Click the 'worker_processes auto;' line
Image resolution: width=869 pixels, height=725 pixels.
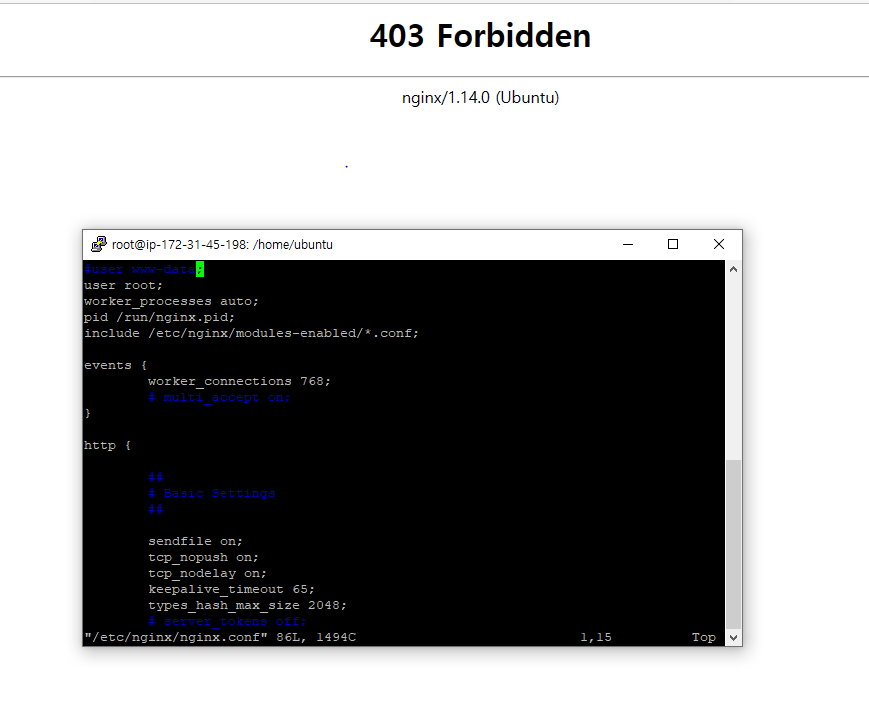171,302
